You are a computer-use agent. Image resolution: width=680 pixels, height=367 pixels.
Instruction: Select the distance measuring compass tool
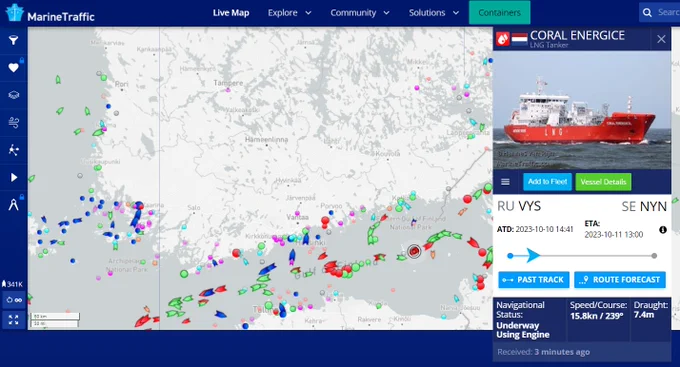(13, 205)
